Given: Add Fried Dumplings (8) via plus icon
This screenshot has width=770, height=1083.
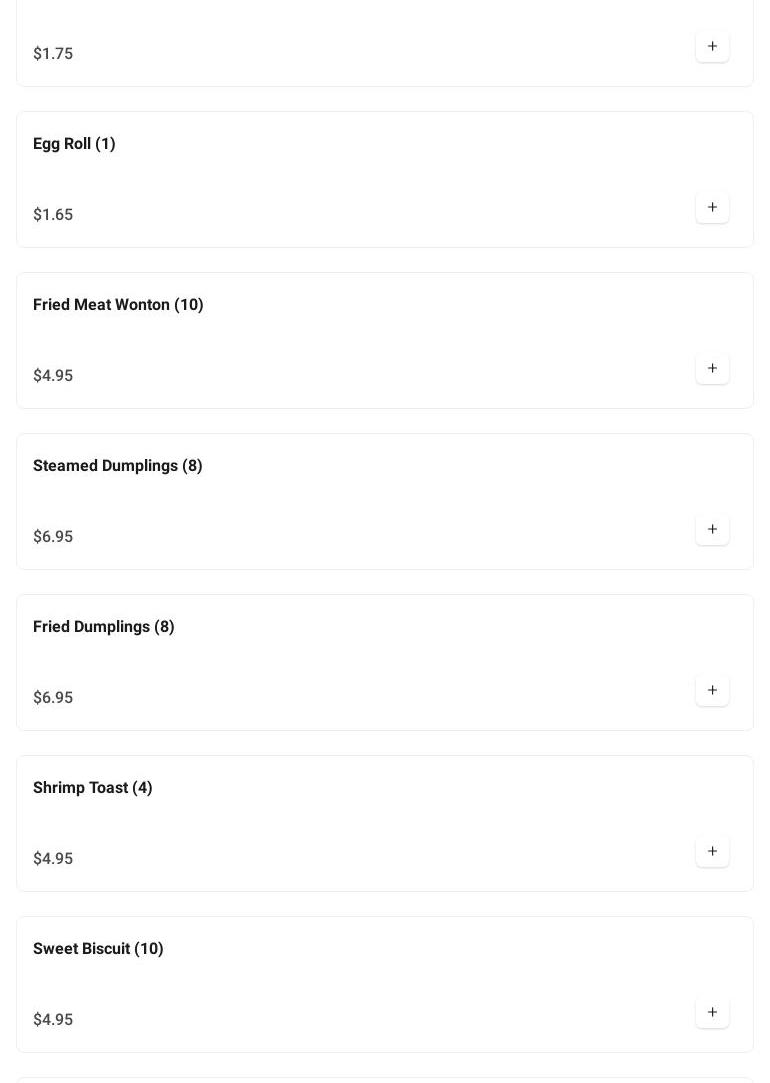Looking at the screenshot, I should tap(712, 691).
